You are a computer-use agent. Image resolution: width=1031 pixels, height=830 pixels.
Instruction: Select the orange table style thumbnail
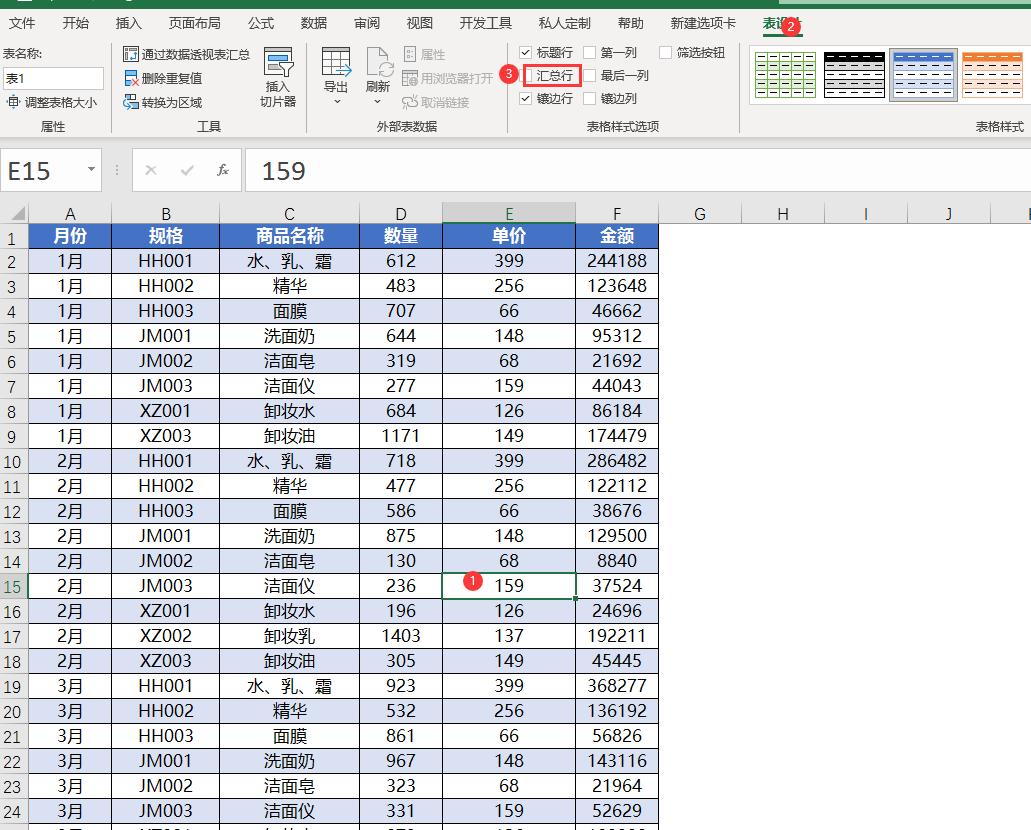pos(992,75)
